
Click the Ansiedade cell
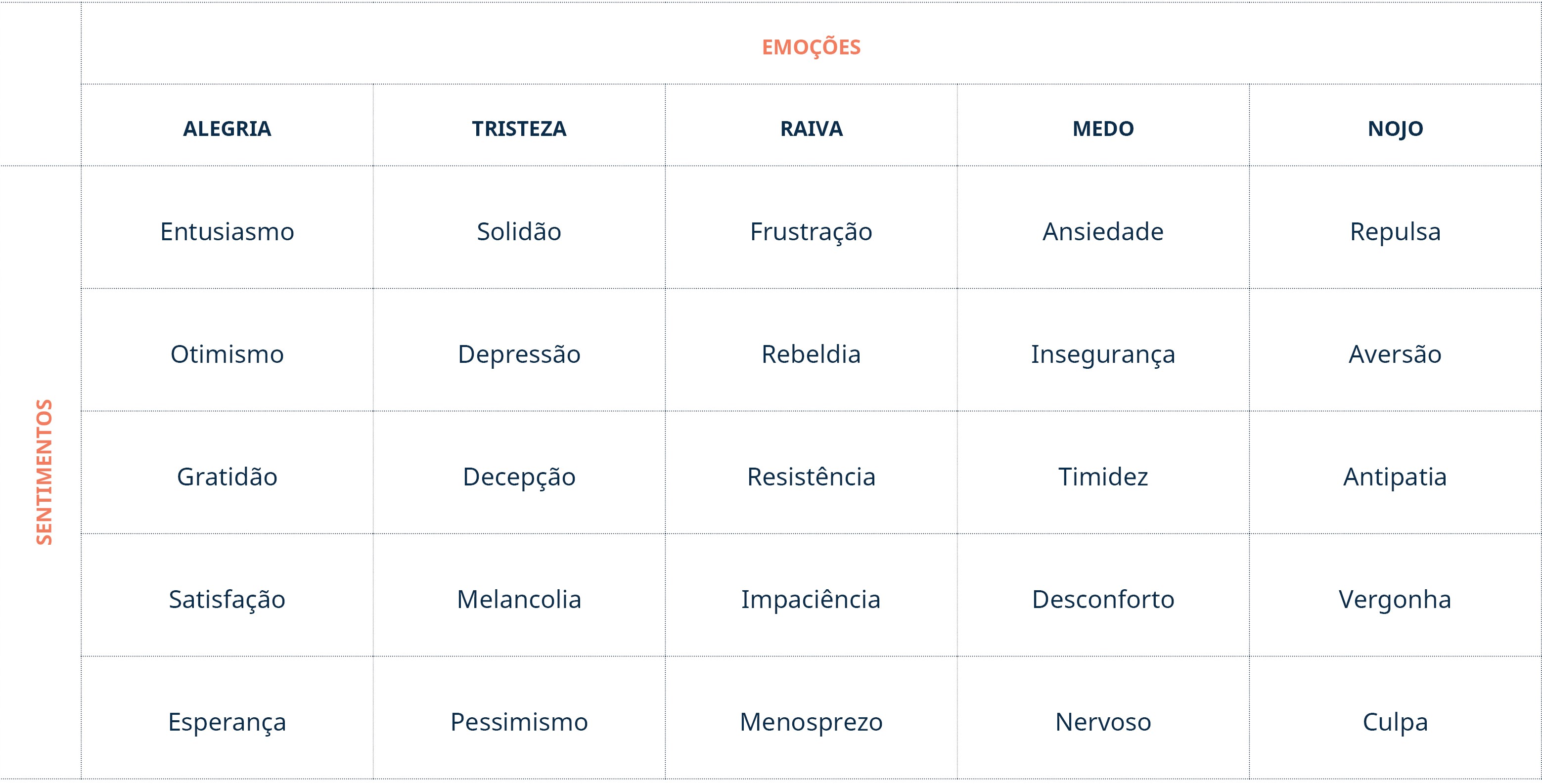tap(1103, 232)
